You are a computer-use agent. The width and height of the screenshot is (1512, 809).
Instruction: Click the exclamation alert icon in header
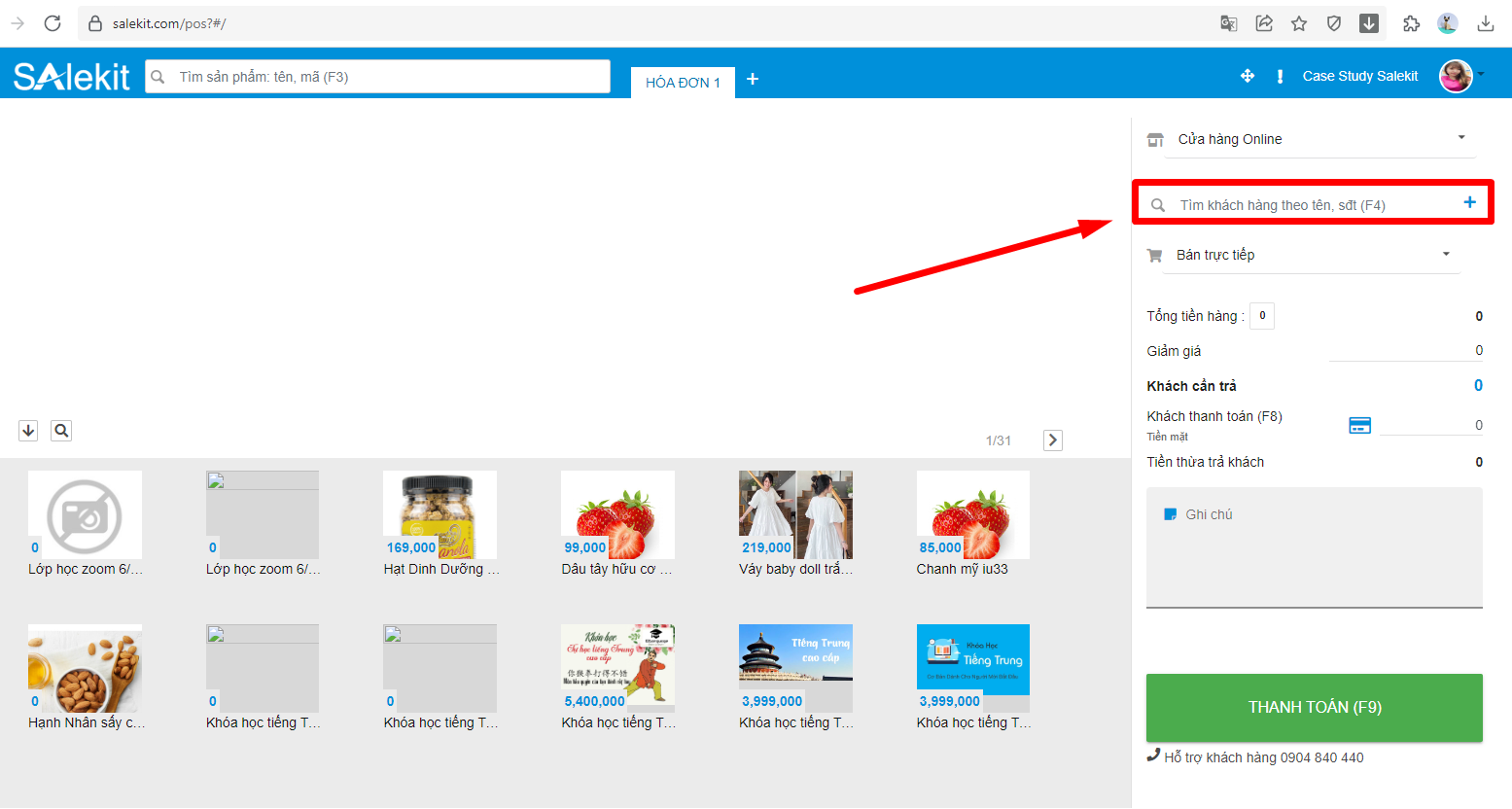coord(1280,76)
